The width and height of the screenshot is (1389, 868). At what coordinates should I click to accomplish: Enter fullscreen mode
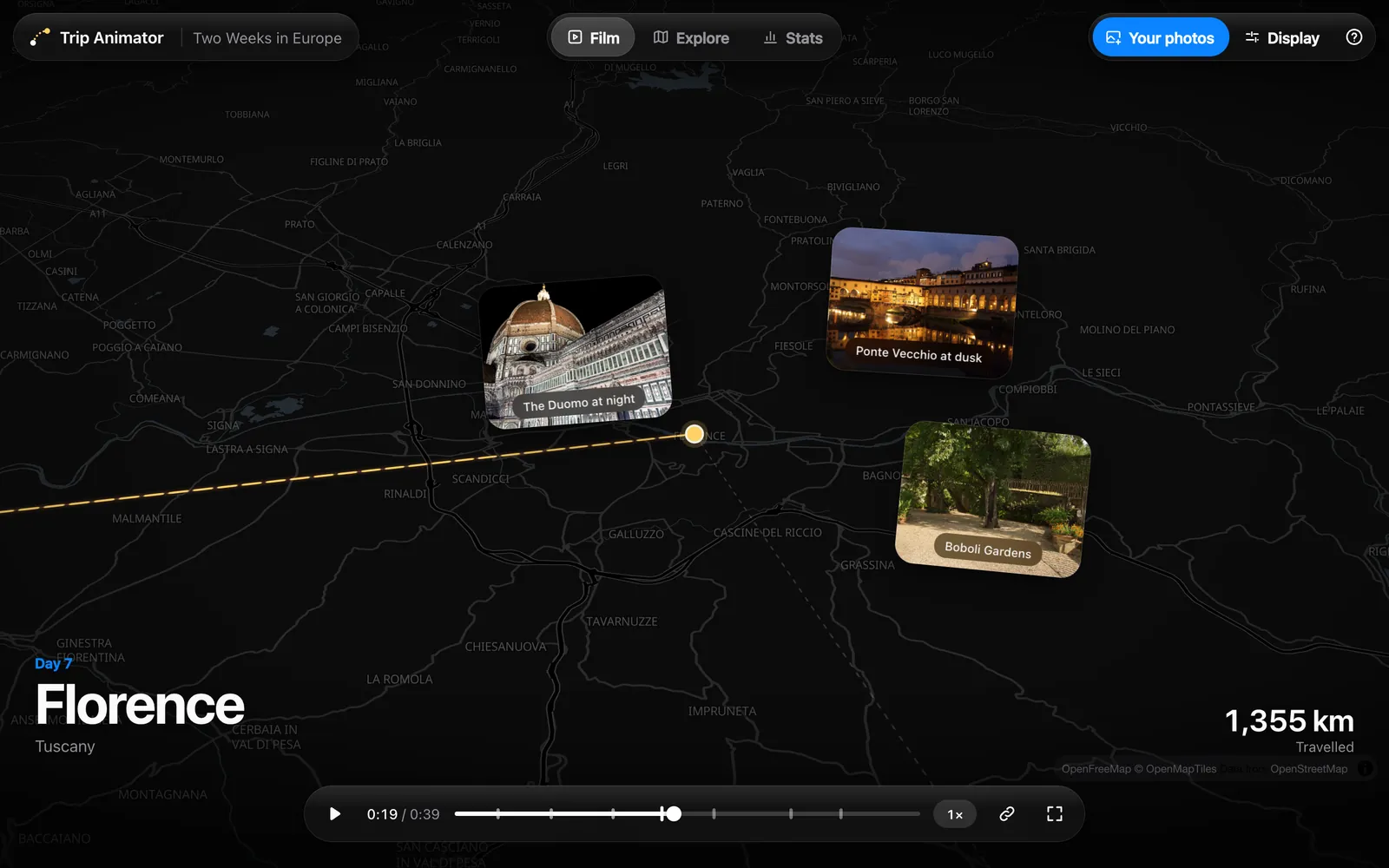[1055, 814]
